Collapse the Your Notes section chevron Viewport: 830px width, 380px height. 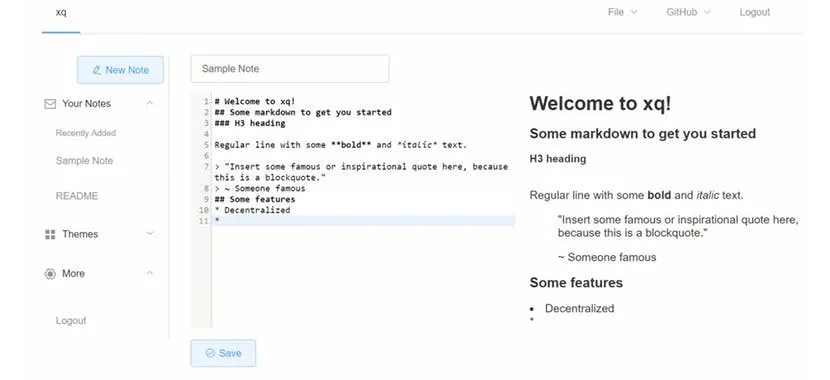coord(150,103)
